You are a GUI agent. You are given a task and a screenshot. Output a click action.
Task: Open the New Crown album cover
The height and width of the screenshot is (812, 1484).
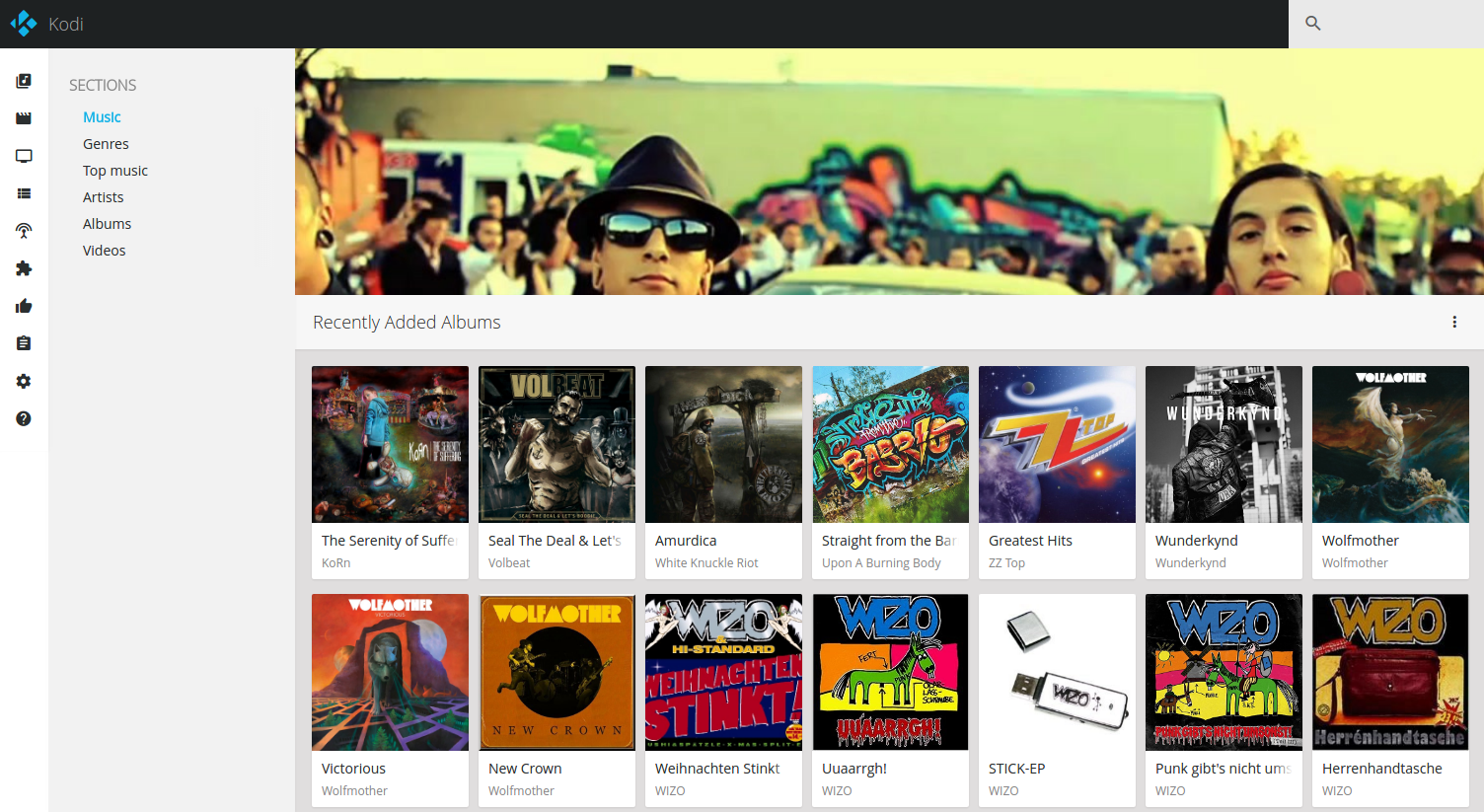(x=556, y=672)
